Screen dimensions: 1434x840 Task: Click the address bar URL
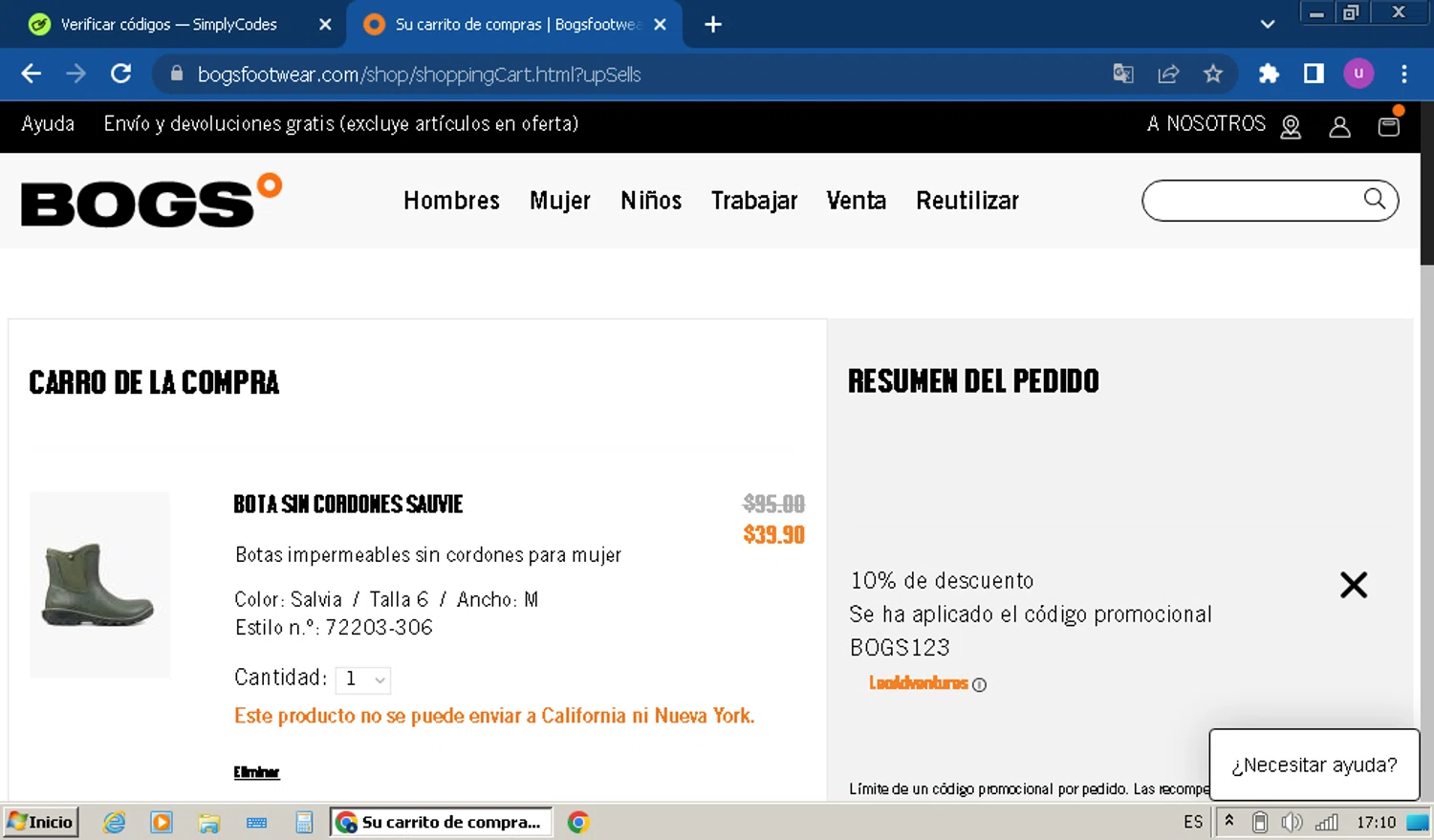coord(419,75)
